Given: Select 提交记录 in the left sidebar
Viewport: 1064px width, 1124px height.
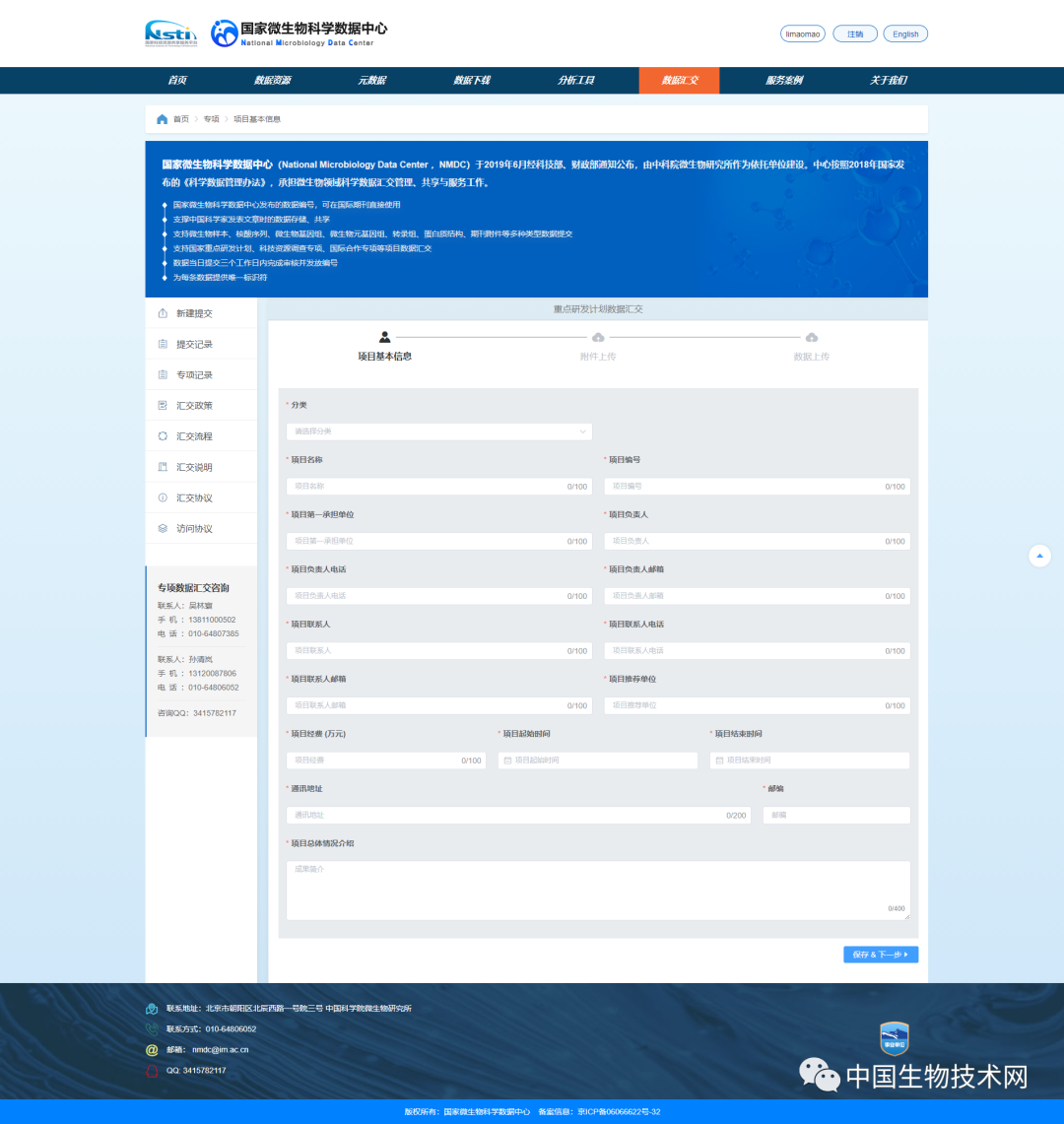Looking at the screenshot, I should 194,345.
